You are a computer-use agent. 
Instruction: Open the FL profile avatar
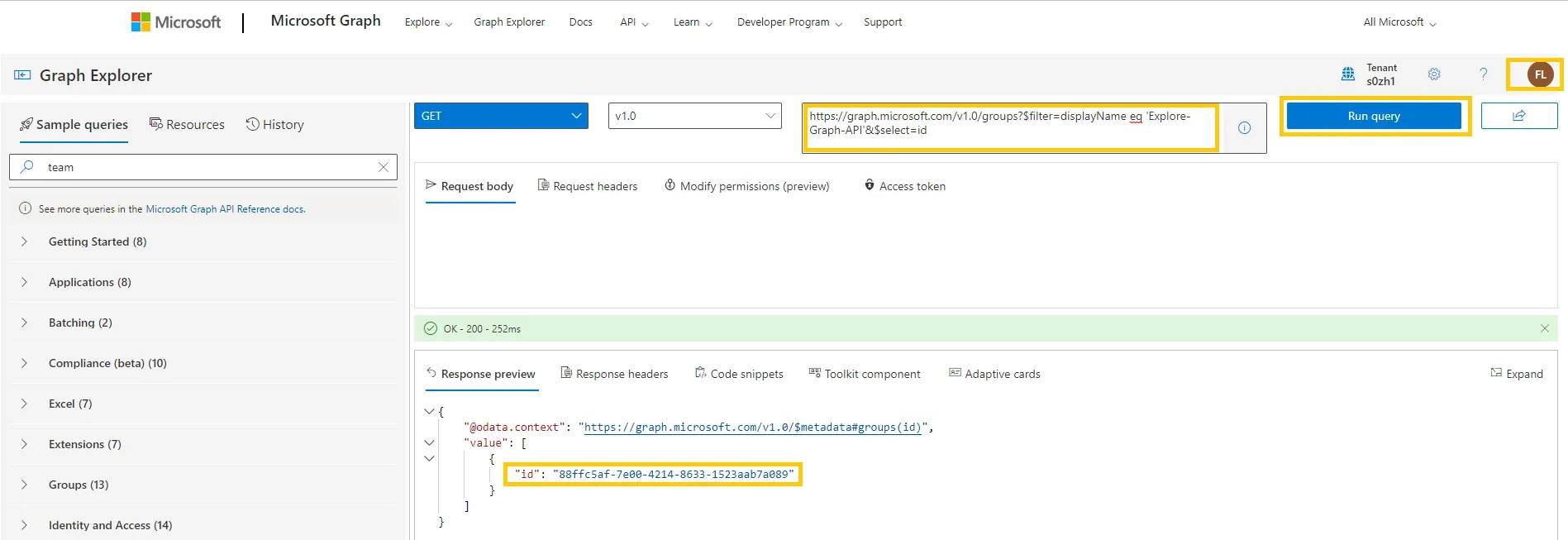point(1540,74)
